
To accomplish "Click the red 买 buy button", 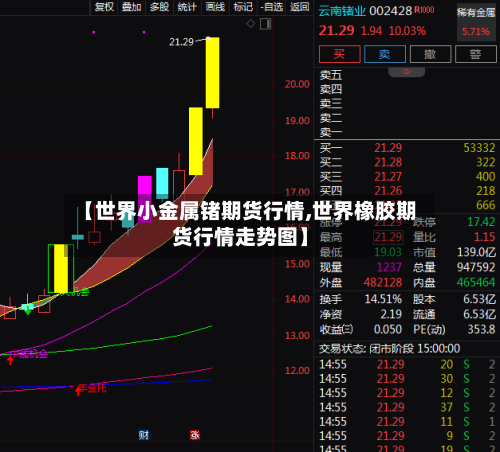I will (x=340, y=54).
